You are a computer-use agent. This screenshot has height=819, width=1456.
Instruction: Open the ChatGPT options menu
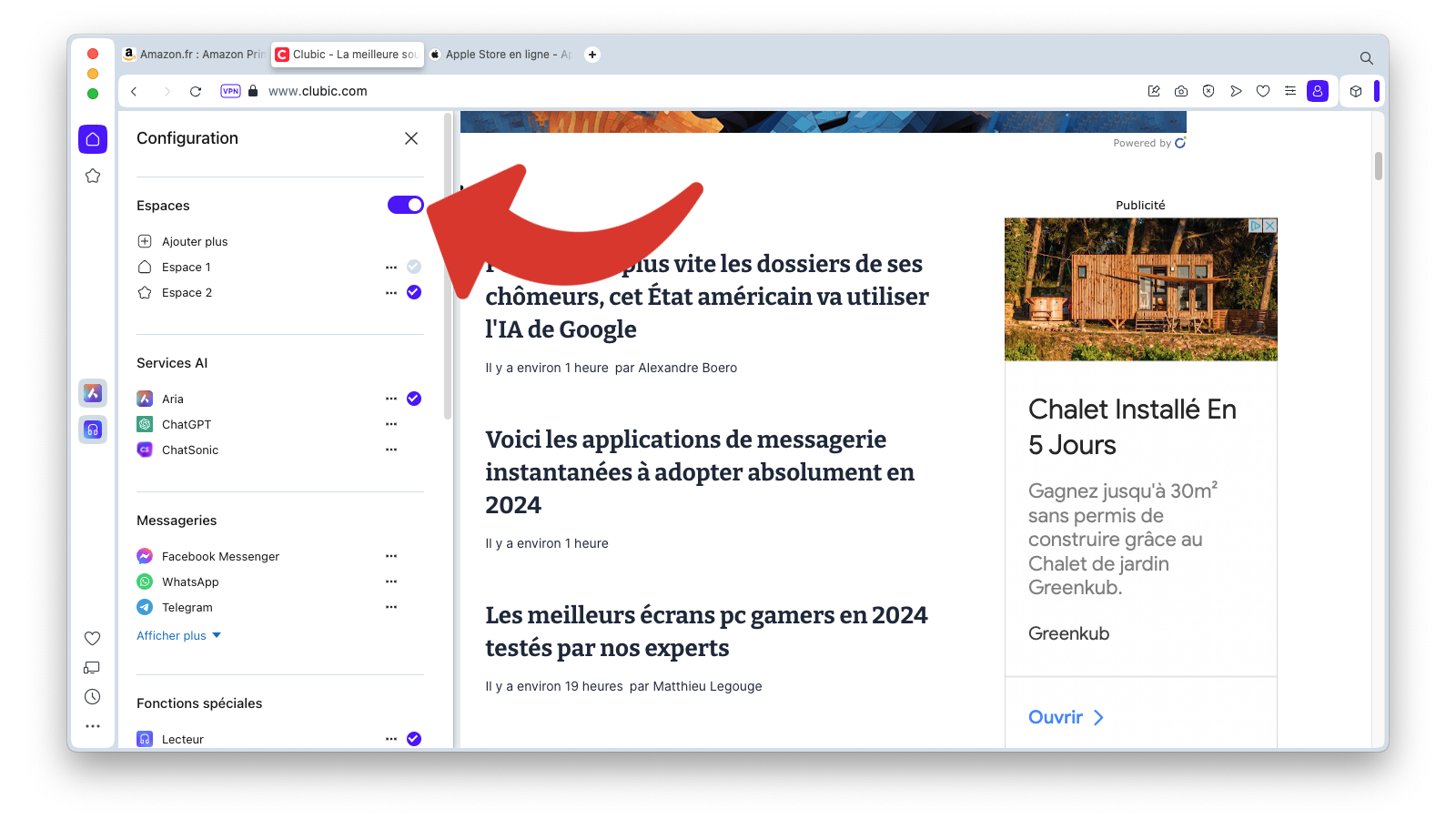pos(391,424)
